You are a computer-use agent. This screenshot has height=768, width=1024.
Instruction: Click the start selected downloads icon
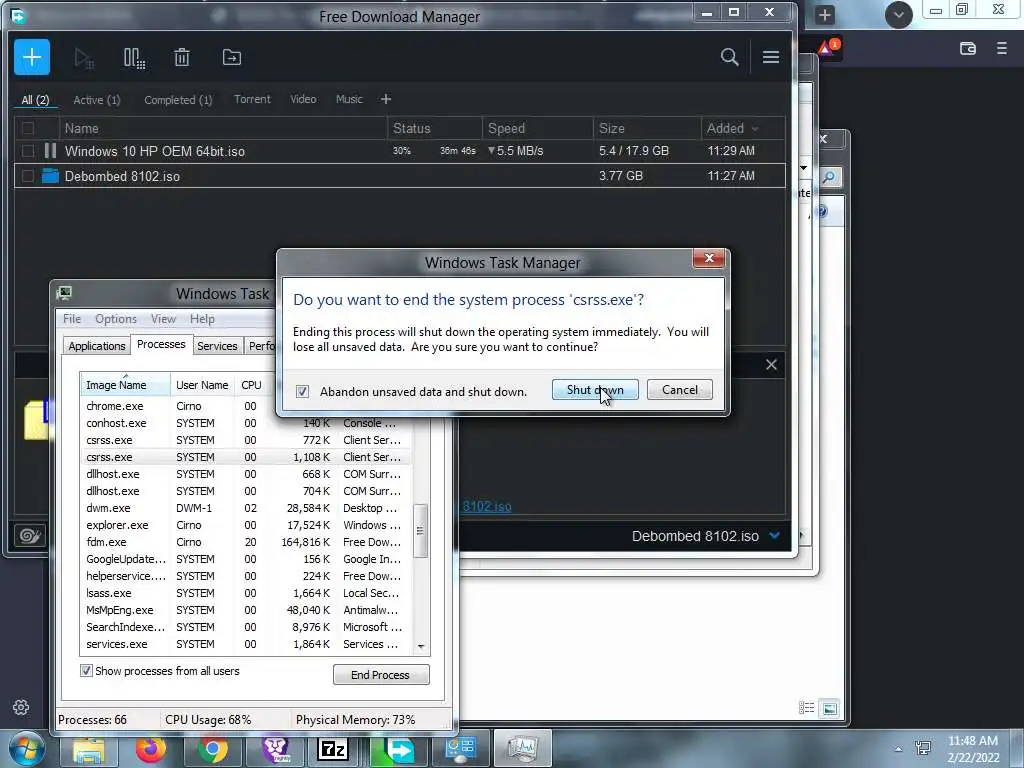[84, 58]
